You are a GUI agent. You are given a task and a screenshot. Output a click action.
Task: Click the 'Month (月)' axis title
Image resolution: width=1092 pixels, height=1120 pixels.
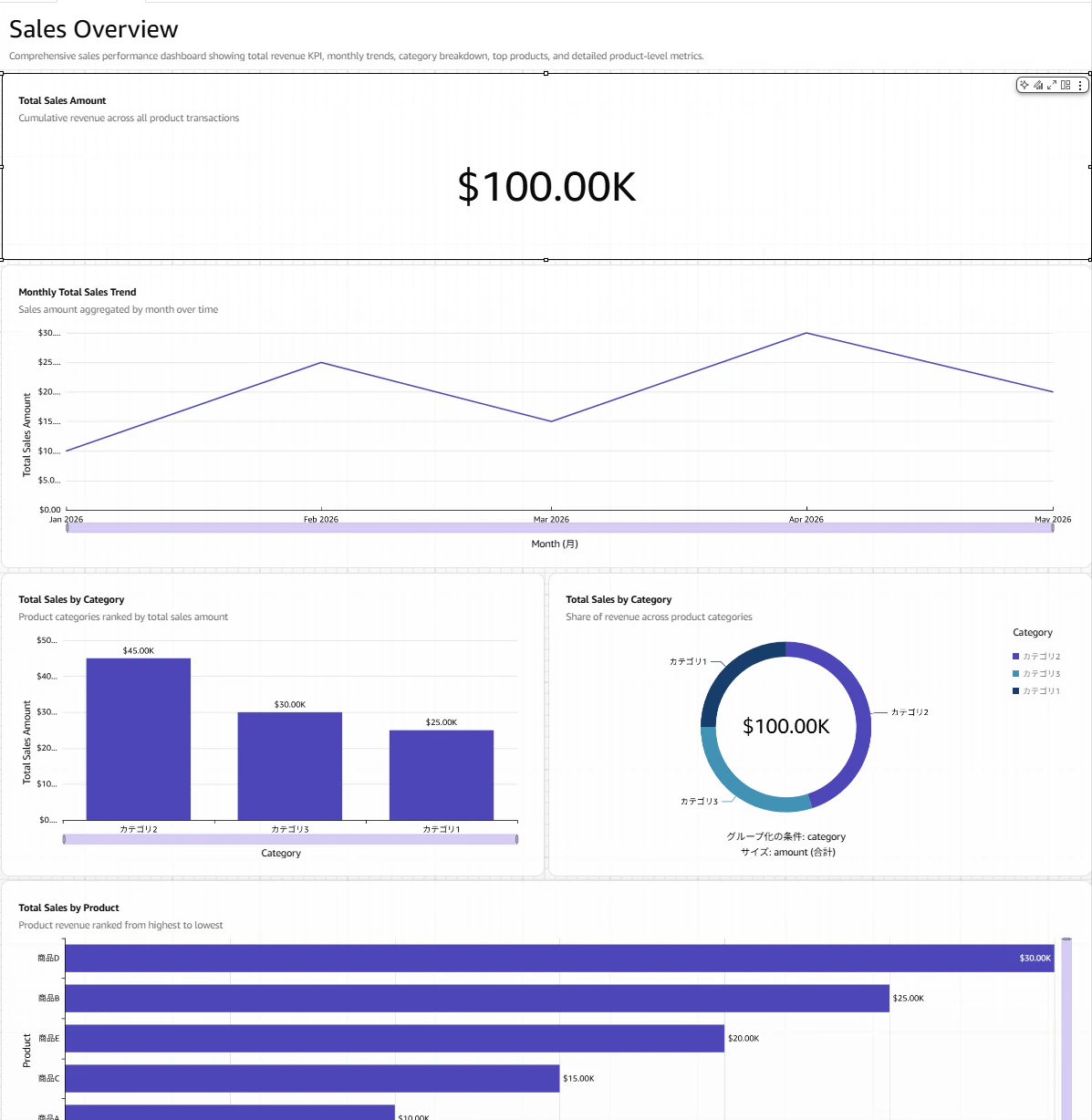555,544
